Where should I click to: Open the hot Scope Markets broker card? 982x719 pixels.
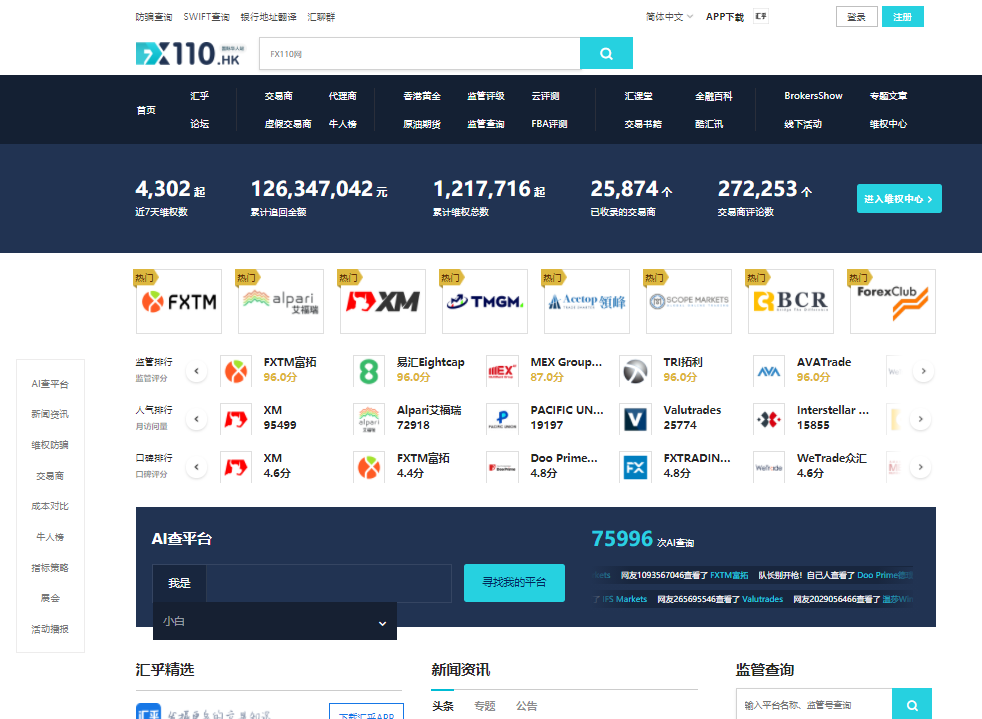click(x=689, y=301)
